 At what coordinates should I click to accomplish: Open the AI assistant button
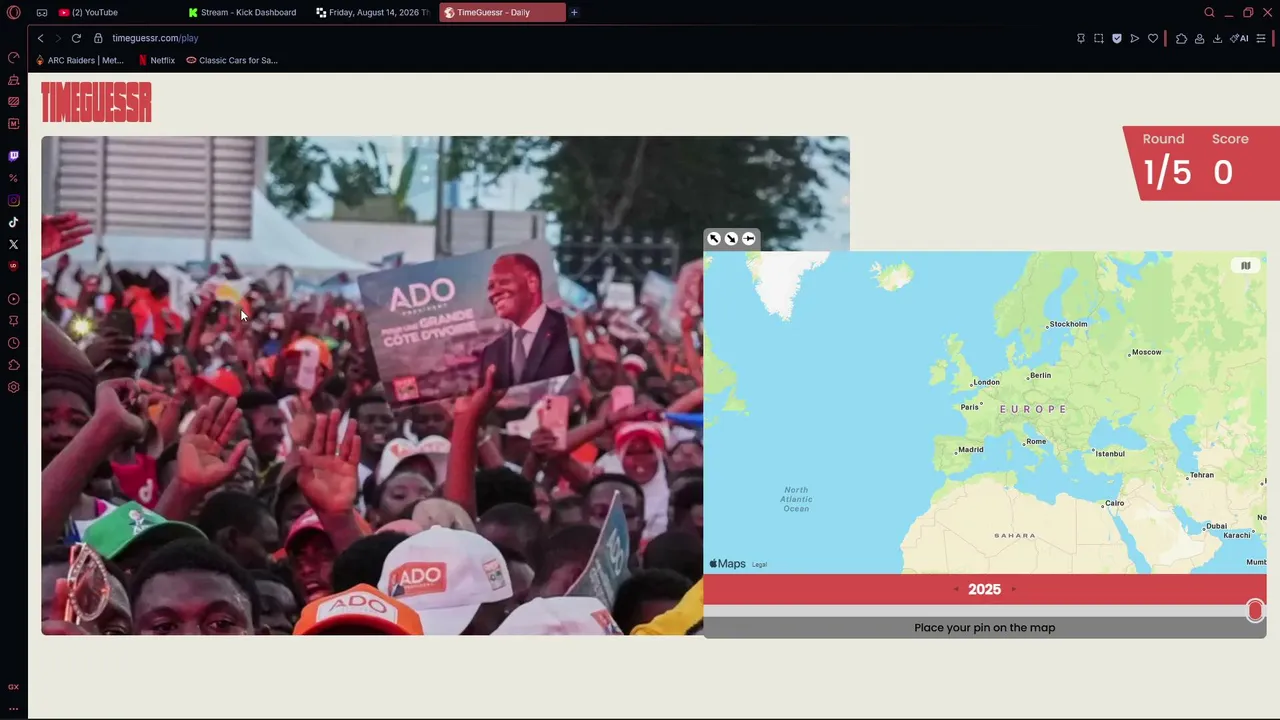(1239, 38)
